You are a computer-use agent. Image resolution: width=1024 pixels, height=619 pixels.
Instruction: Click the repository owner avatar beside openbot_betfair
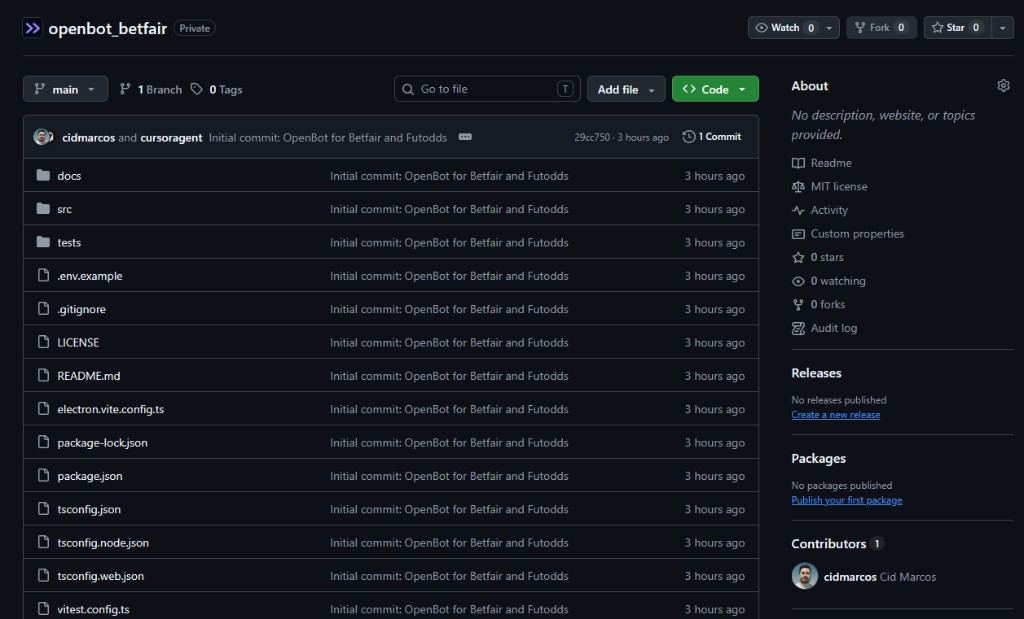(33, 28)
